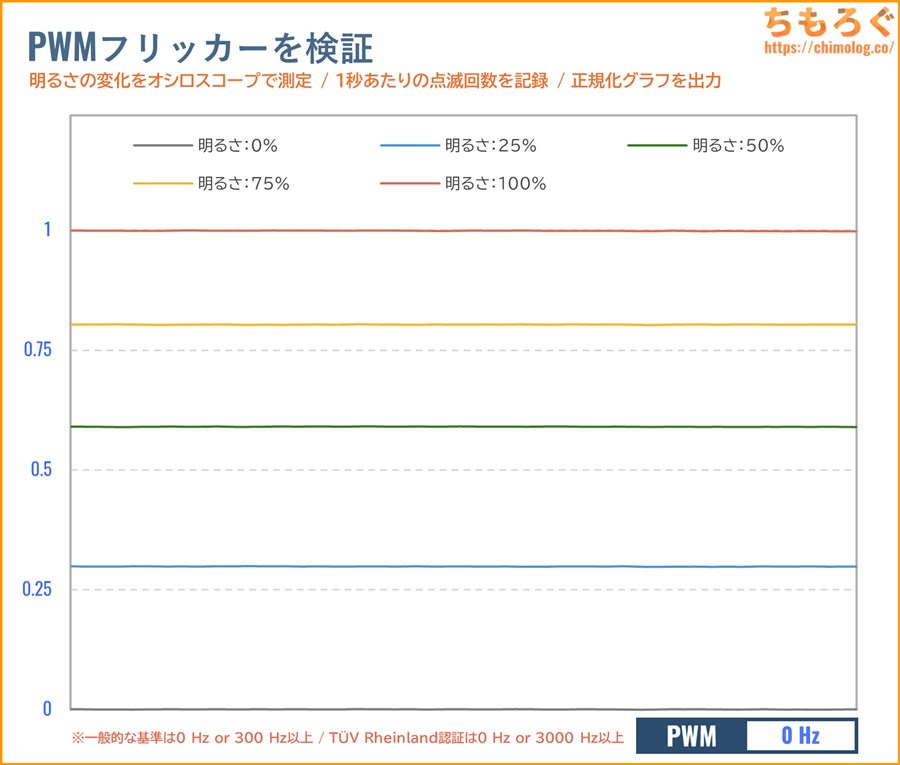
Task: Click the orange 75% legend line swatch
Action: click(162, 184)
